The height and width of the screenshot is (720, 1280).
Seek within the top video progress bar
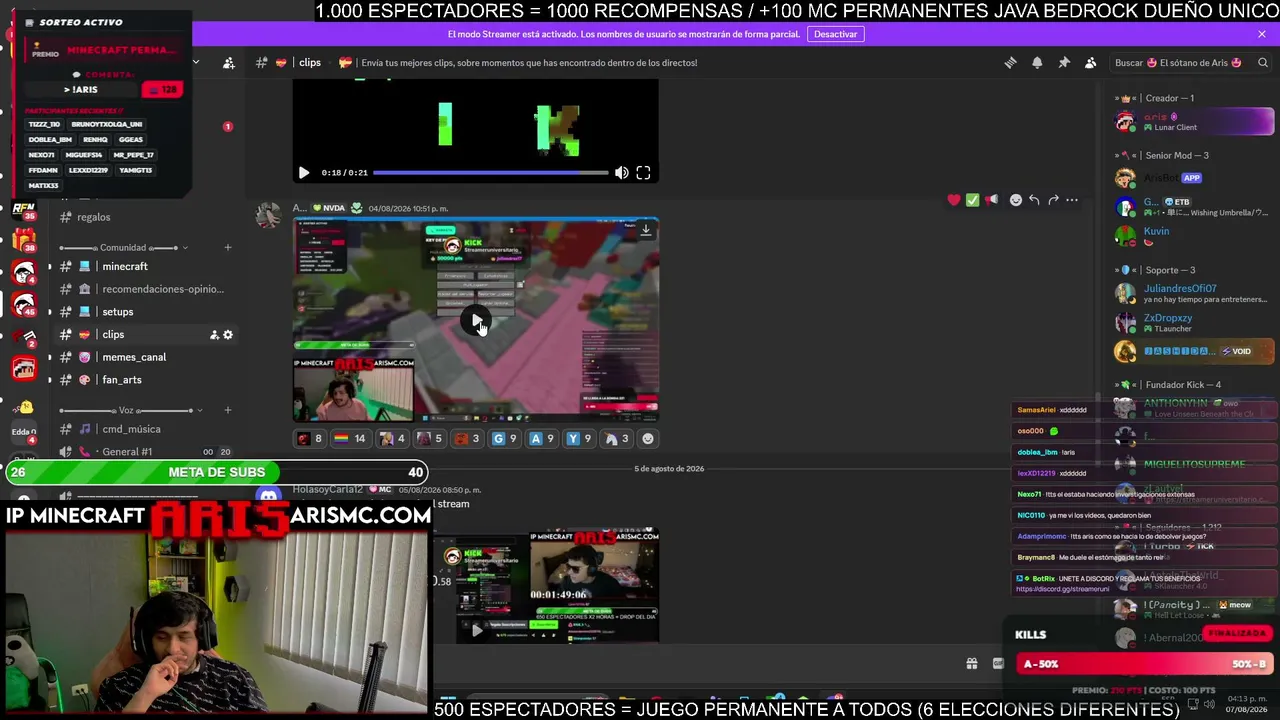coord(491,173)
